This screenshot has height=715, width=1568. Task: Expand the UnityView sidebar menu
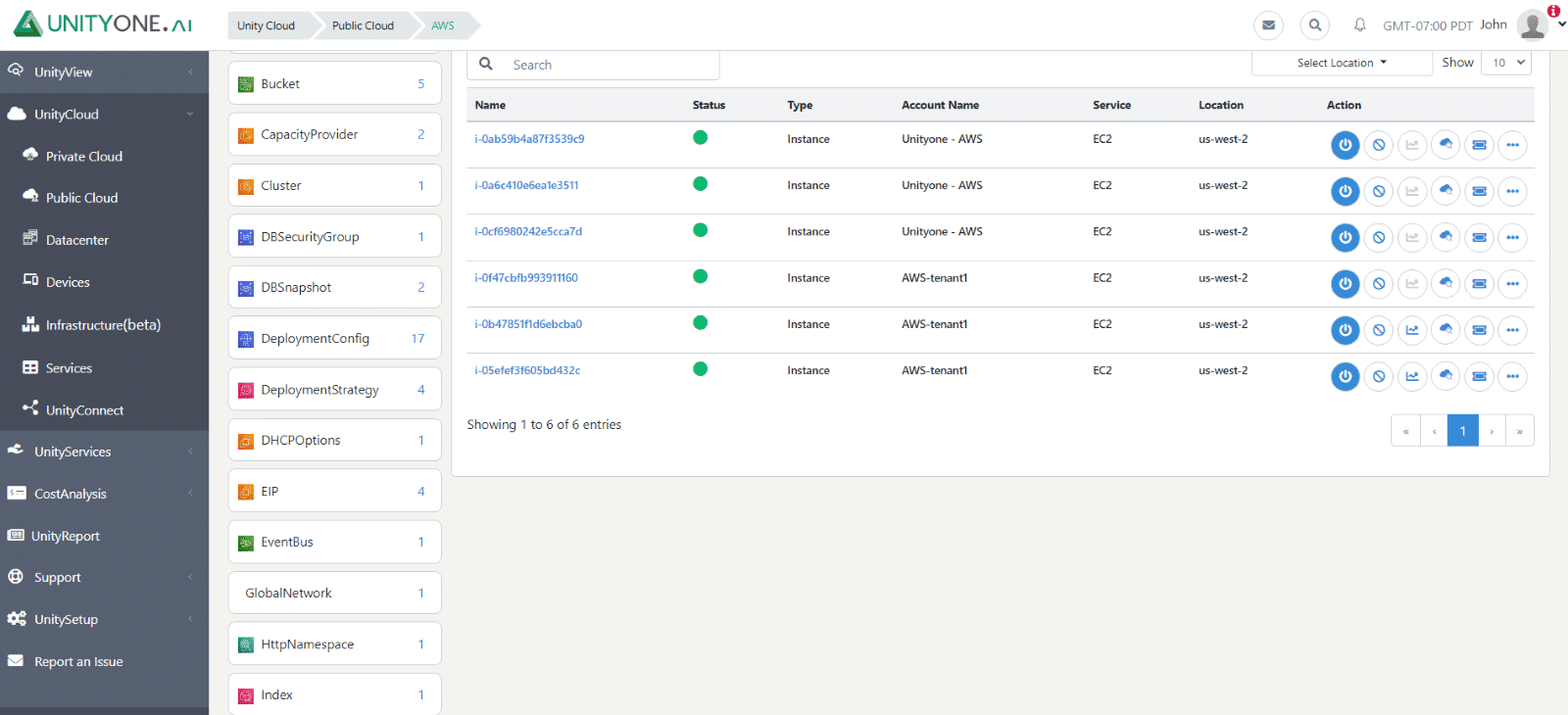pos(104,71)
